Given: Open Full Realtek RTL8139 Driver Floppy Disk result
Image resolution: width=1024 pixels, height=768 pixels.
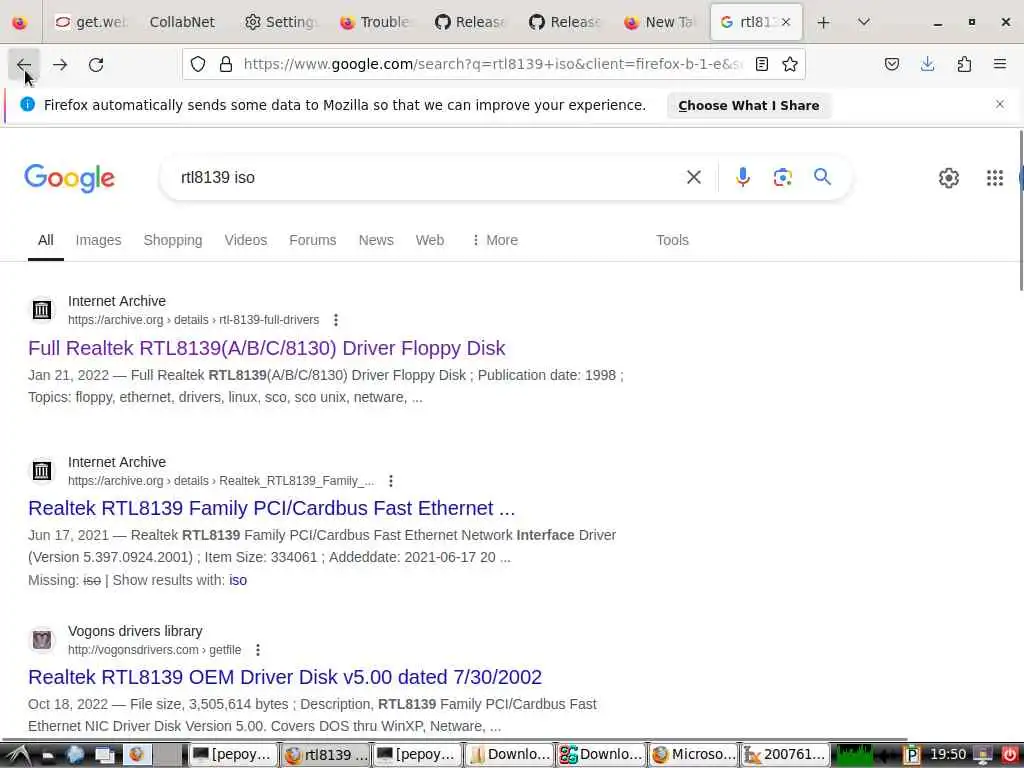Looking at the screenshot, I should pos(266,348).
